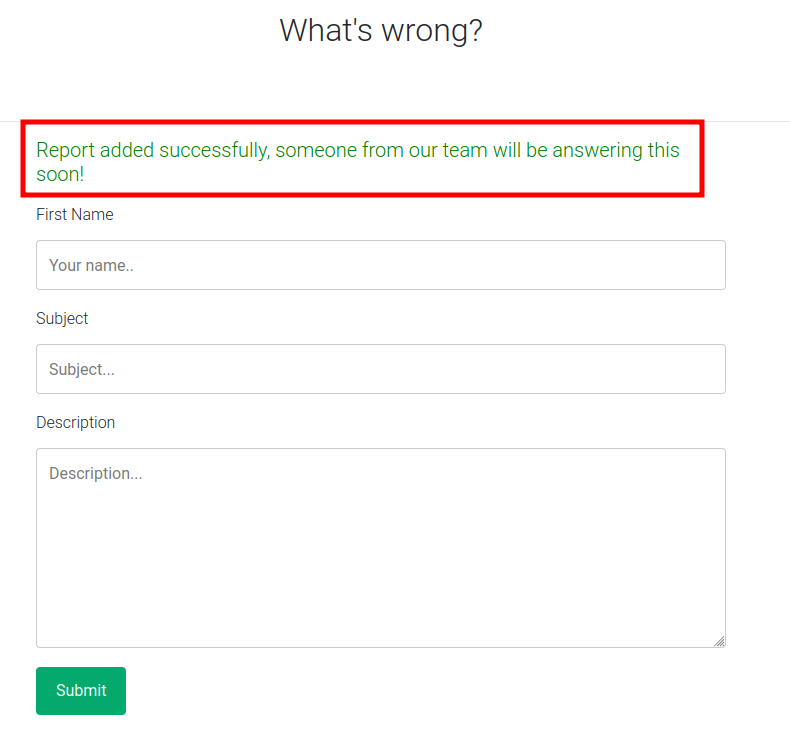Click the "Description..." placeholder text
Image resolution: width=790 pixels, height=742 pixels.
(96, 474)
